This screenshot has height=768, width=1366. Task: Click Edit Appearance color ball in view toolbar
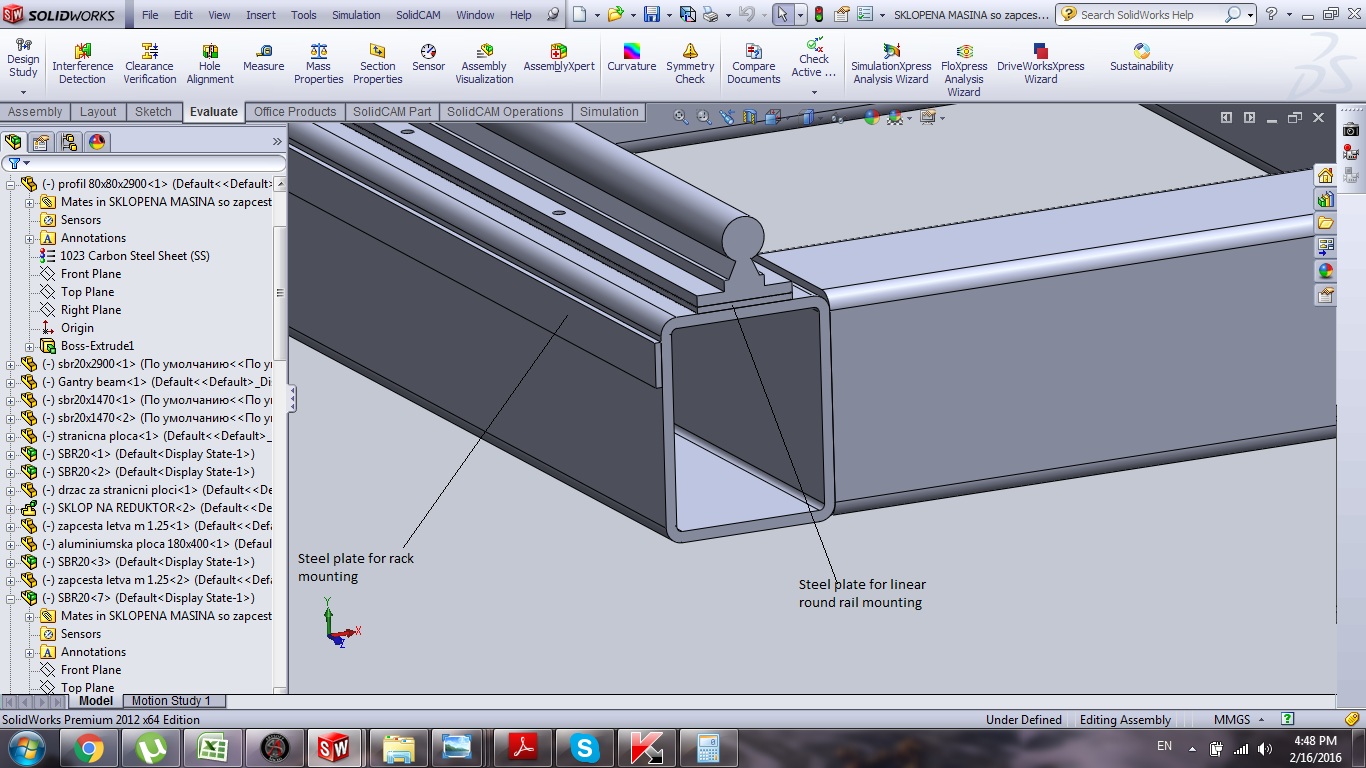(871, 118)
